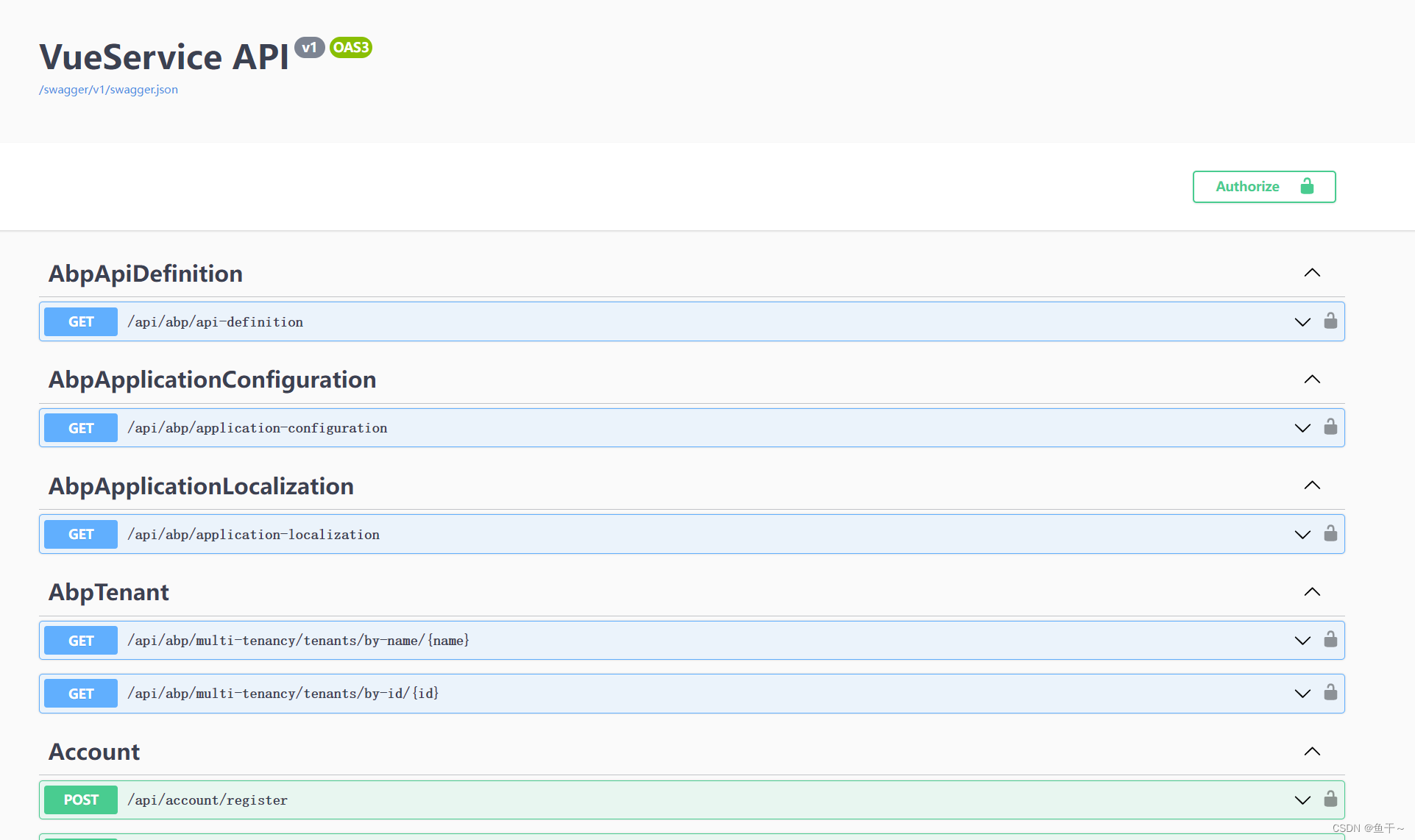Screen dimensions: 1415x840
Task: Open the /swagger/v1/swagger.json link
Action: [x=108, y=90]
